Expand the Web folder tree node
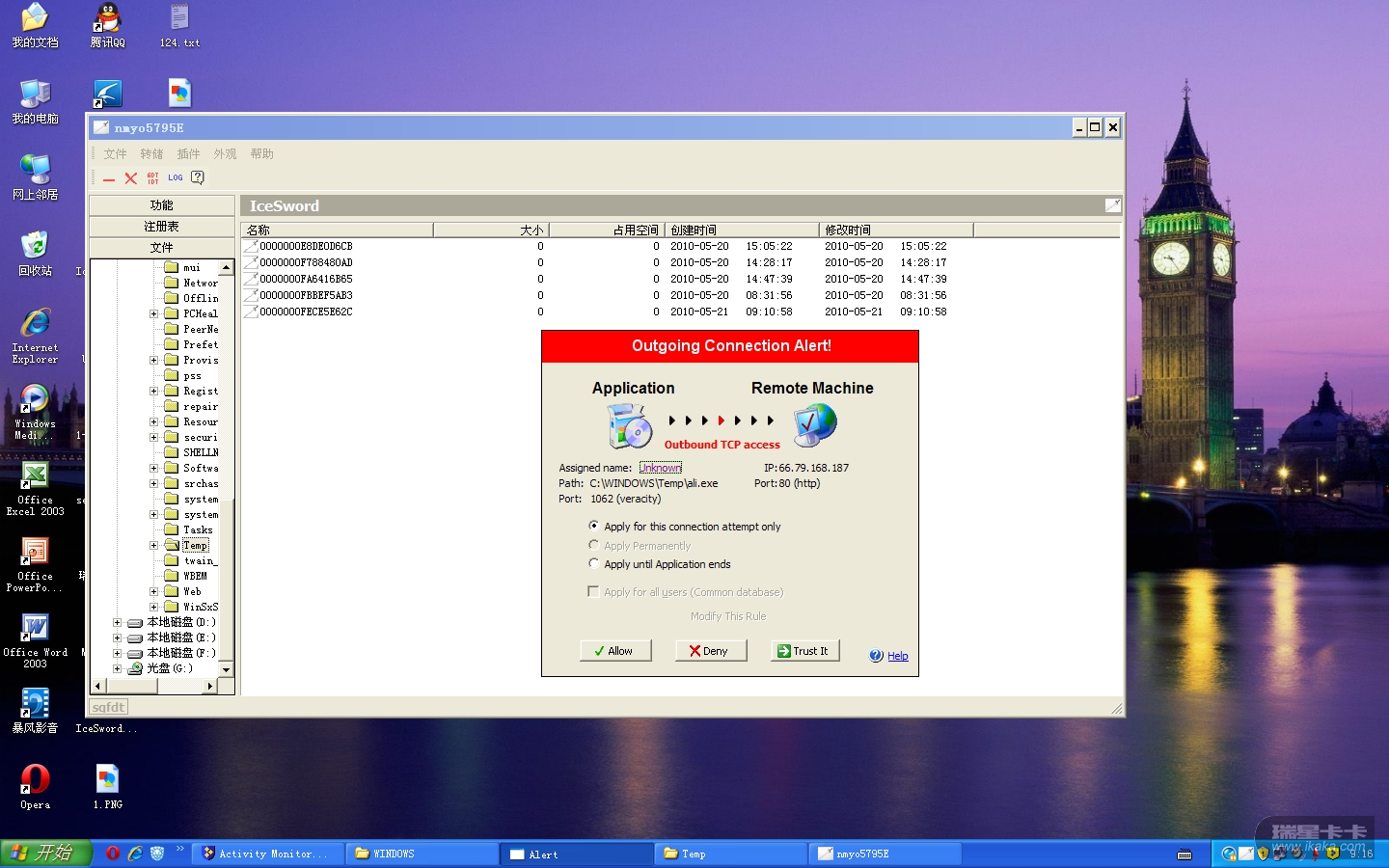1389x868 pixels. (153, 591)
